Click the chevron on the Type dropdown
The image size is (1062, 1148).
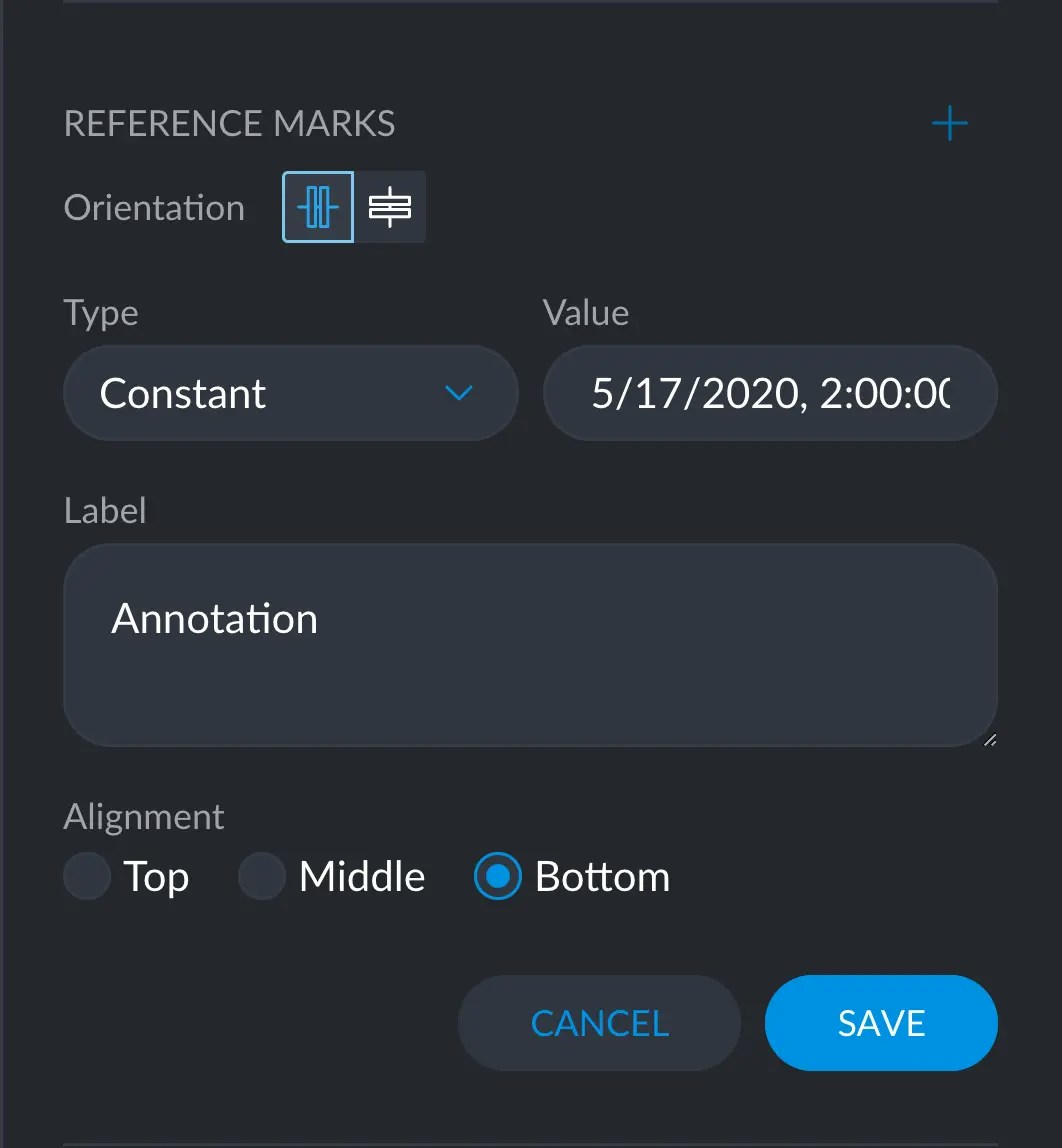(x=460, y=393)
